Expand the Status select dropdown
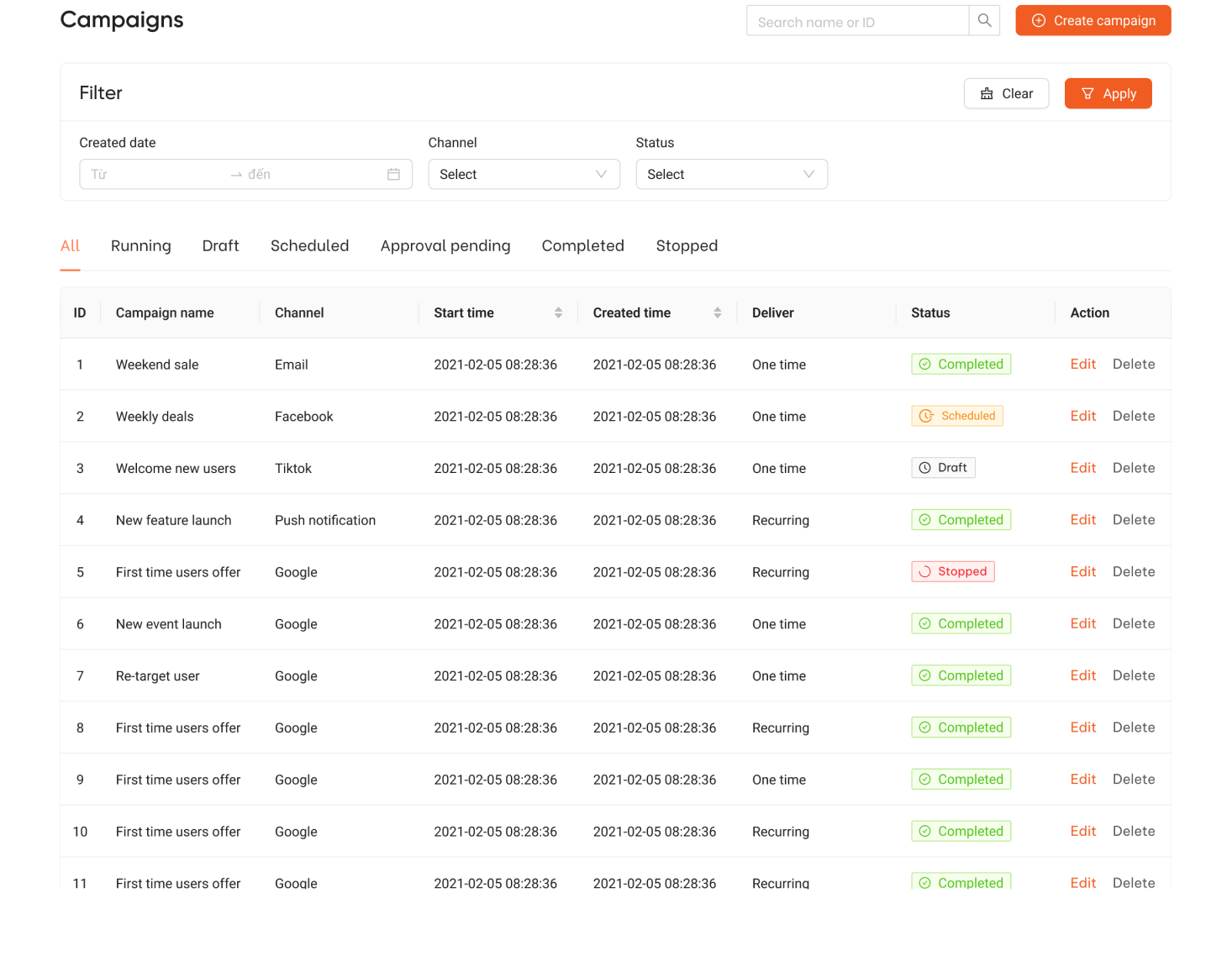Viewport: 1232px width, 956px height. pyautogui.click(x=731, y=175)
